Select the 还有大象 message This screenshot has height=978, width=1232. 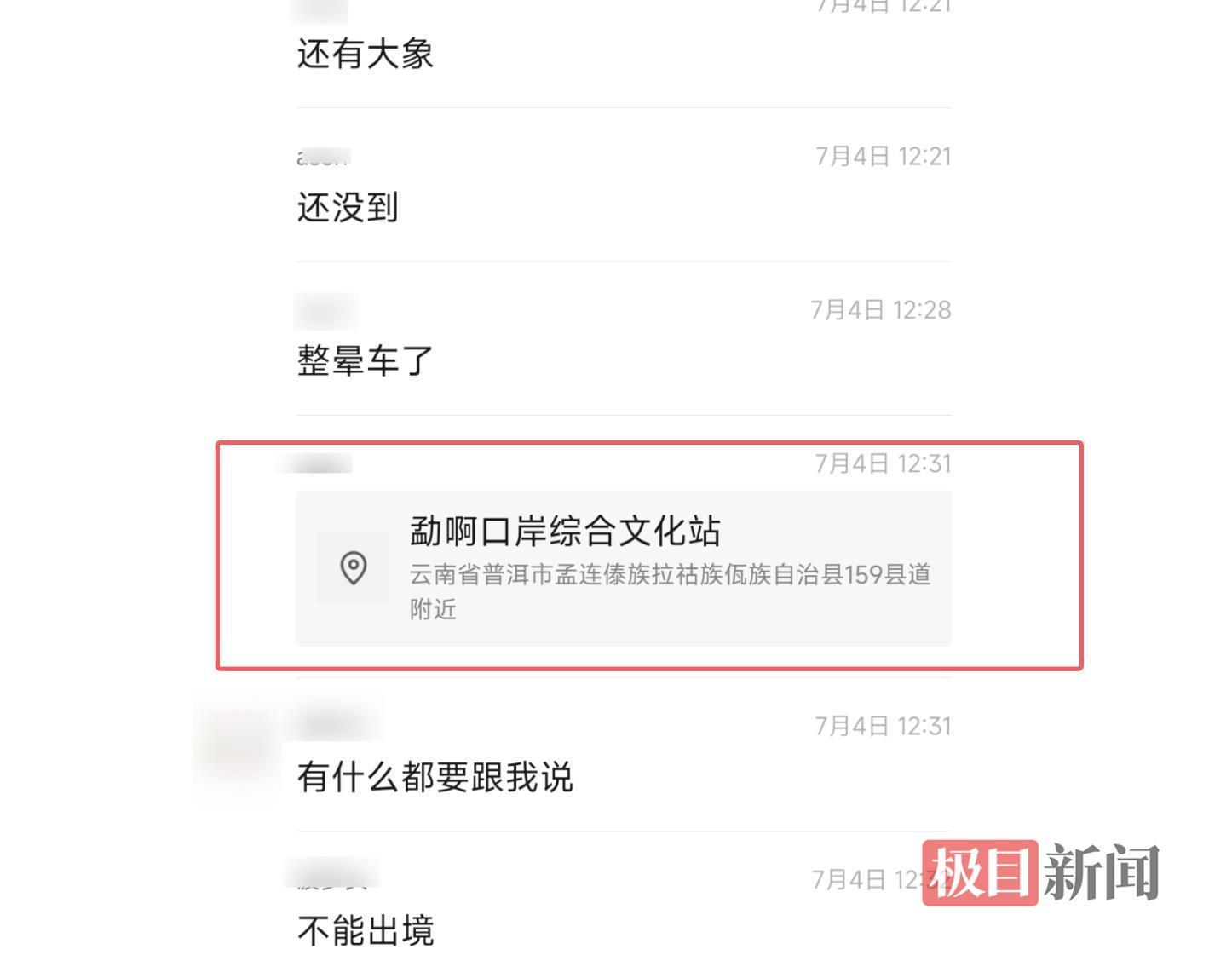[x=366, y=54]
